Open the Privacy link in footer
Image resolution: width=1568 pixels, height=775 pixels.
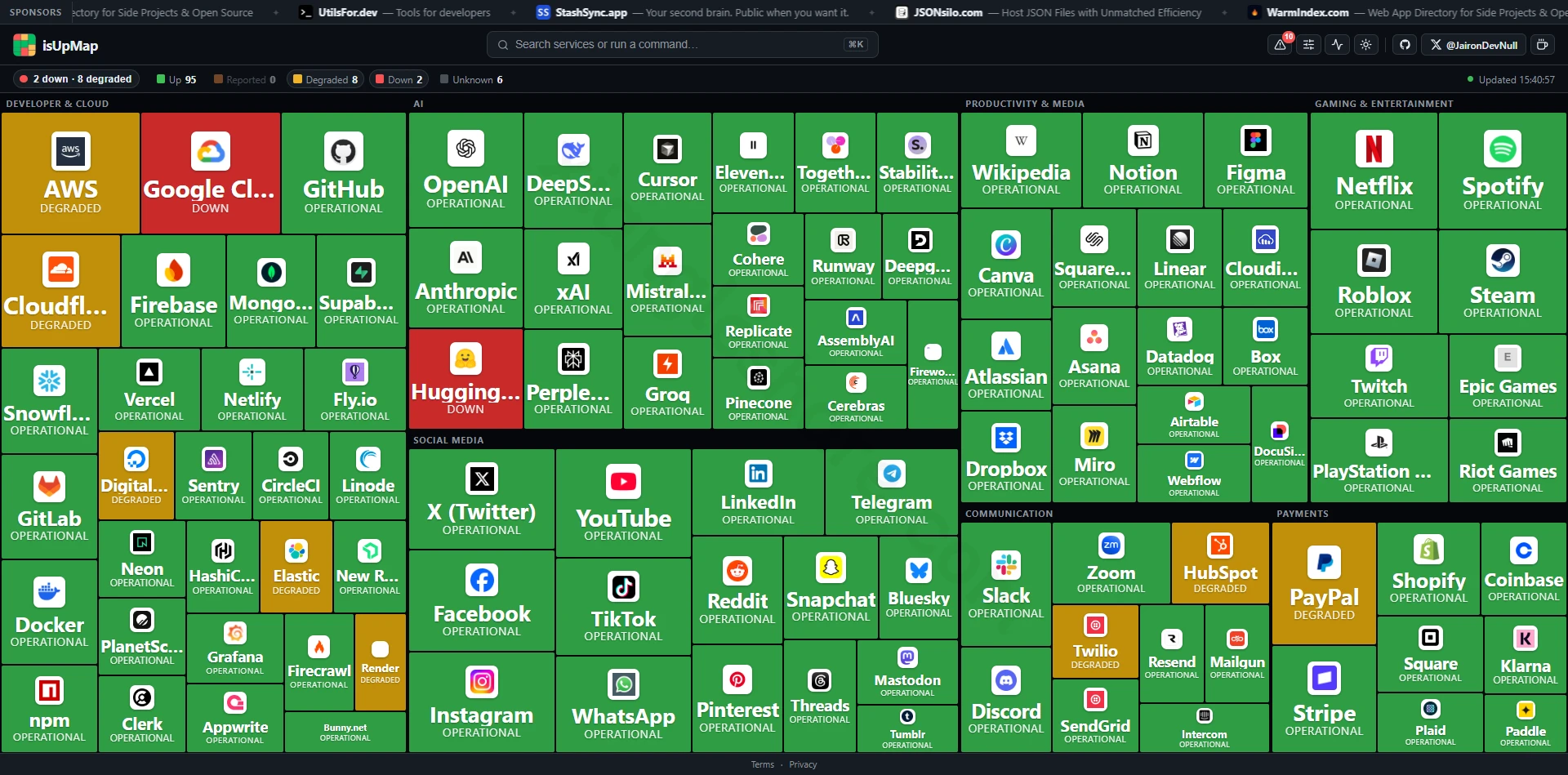(803, 764)
